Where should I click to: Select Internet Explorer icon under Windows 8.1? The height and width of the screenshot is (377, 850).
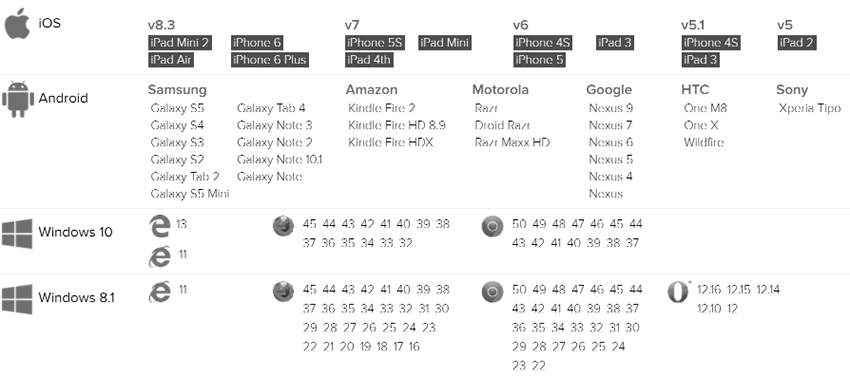(159, 292)
